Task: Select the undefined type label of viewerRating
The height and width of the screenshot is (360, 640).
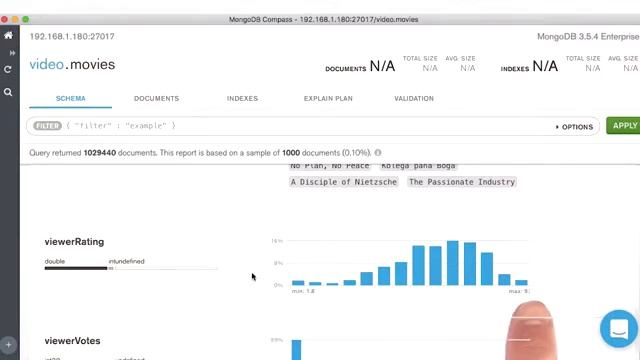Action: click(130, 261)
